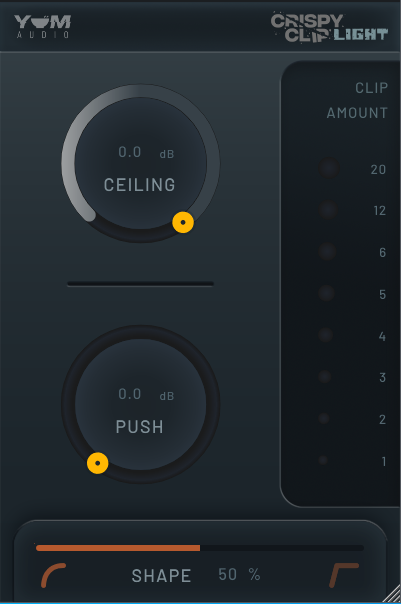The height and width of the screenshot is (604, 401).
Task: Click the 6 dB clip amount LED
Action: coord(327,251)
